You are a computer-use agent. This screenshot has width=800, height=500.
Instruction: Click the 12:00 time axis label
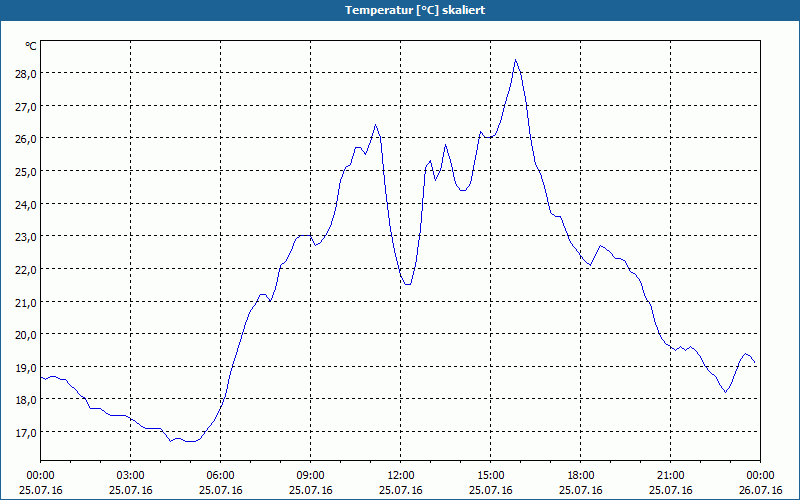tap(401, 476)
